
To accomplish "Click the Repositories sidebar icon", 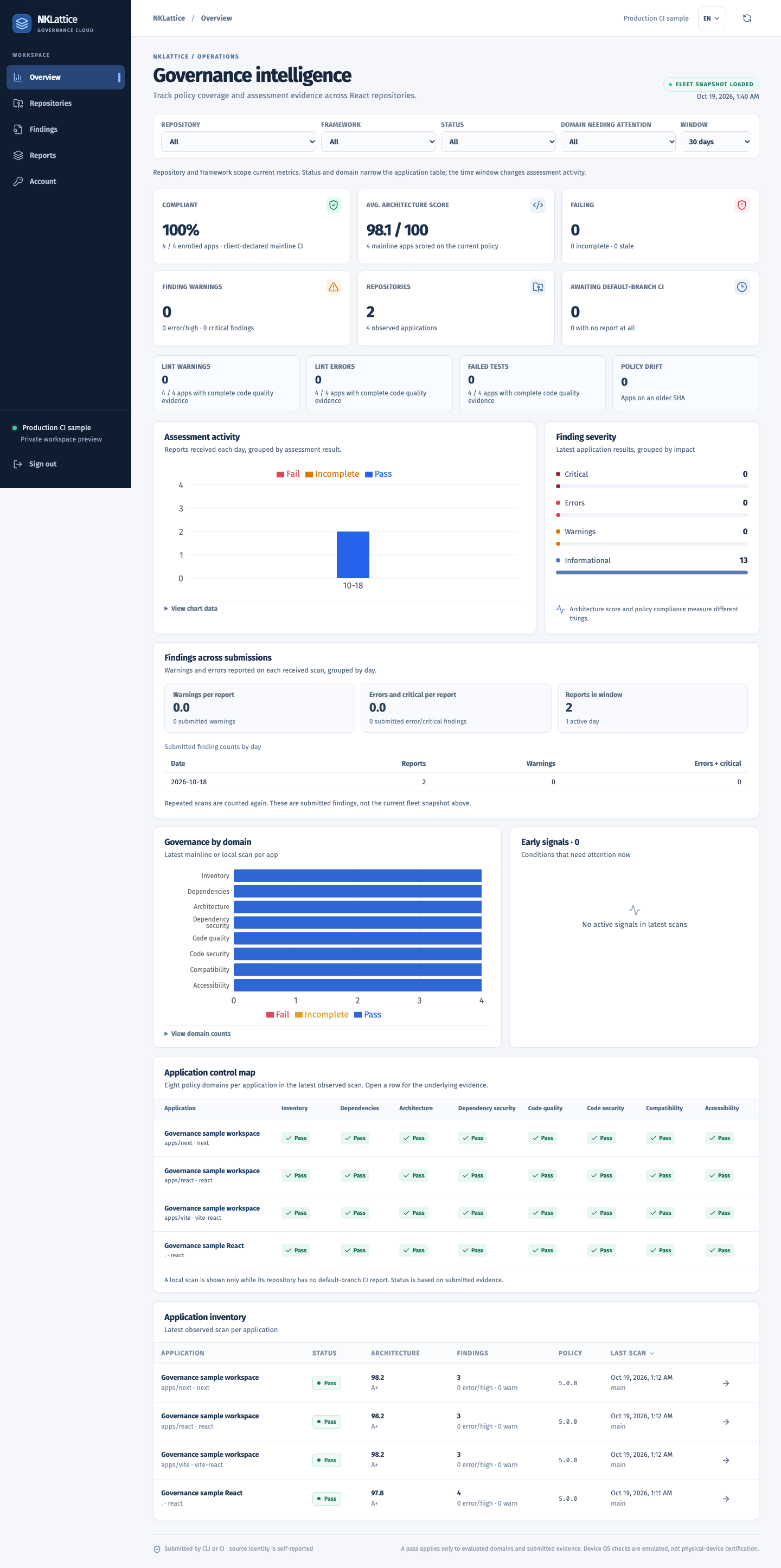I will pyautogui.click(x=18, y=104).
